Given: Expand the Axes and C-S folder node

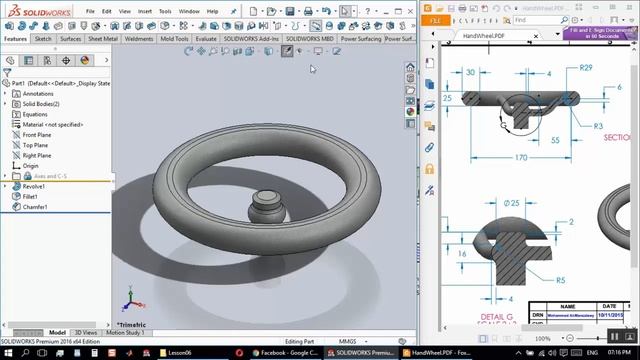Looking at the screenshot, I should [5, 176].
